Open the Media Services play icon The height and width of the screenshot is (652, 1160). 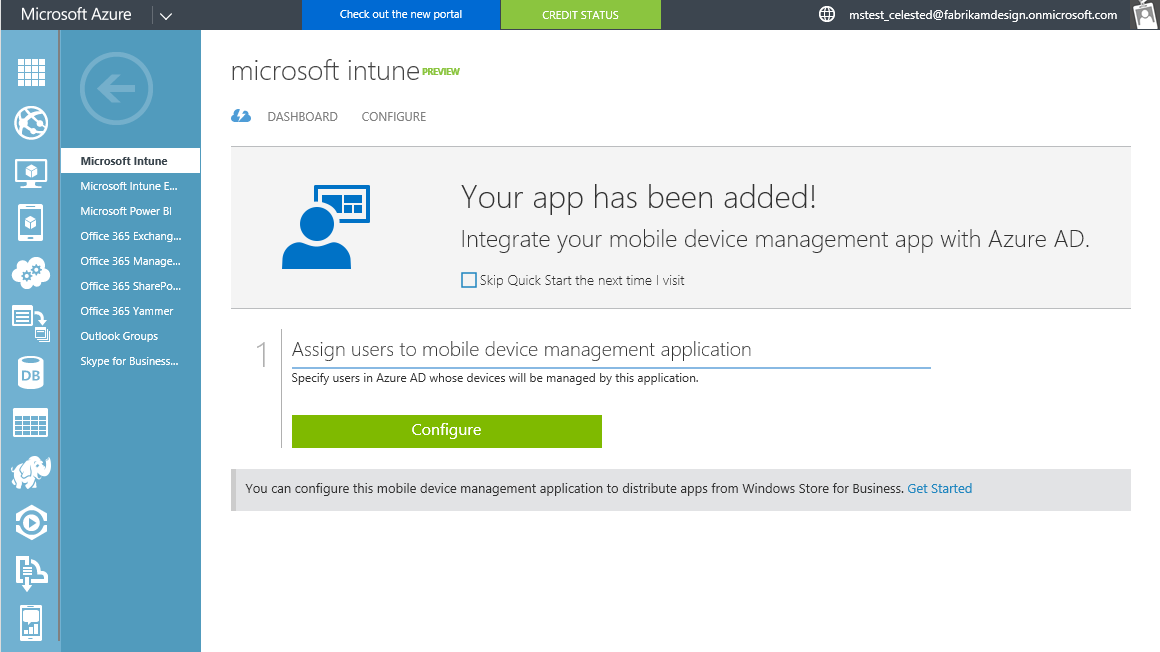[31, 522]
